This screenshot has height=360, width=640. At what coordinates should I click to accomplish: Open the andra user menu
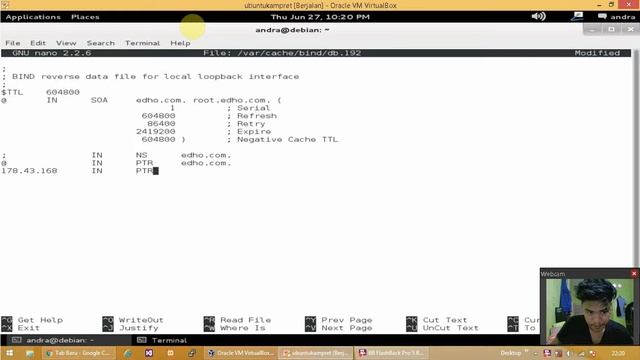pyautogui.click(x=616, y=17)
